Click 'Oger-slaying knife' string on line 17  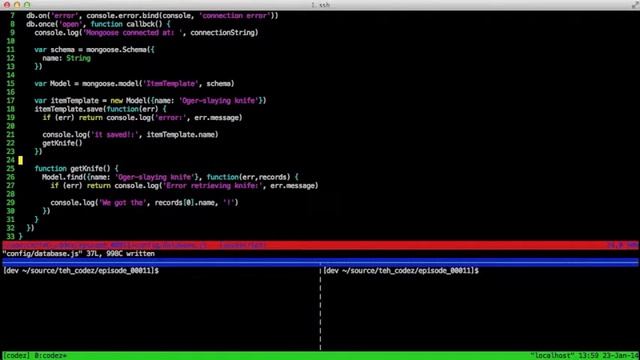(x=218, y=100)
